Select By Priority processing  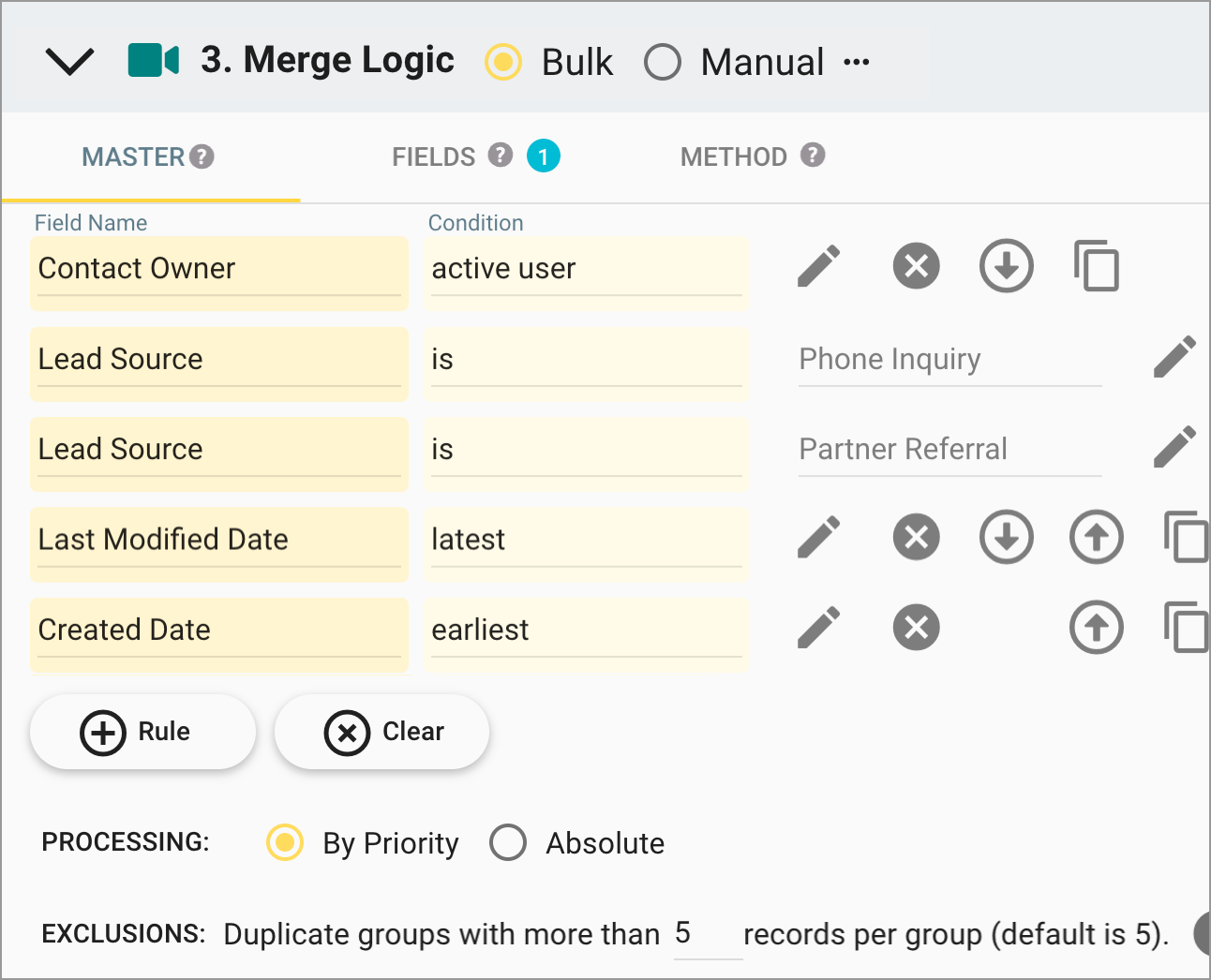pos(284,842)
